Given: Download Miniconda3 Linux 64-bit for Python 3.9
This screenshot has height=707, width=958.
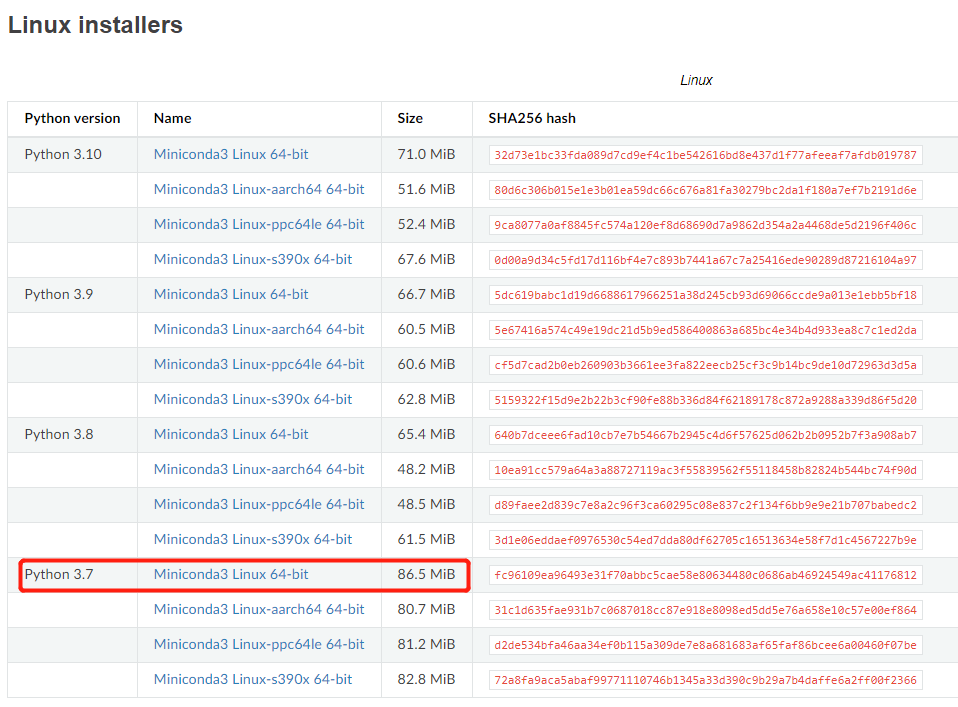Looking at the screenshot, I should (x=231, y=295).
